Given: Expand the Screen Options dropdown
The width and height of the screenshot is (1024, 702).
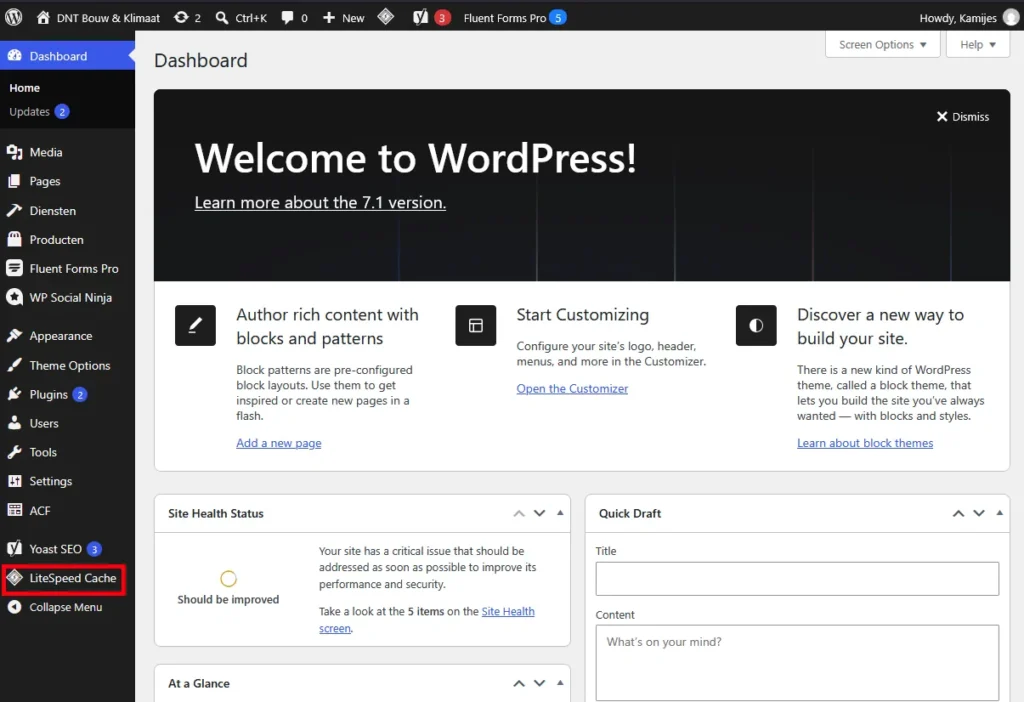Looking at the screenshot, I should 882,44.
